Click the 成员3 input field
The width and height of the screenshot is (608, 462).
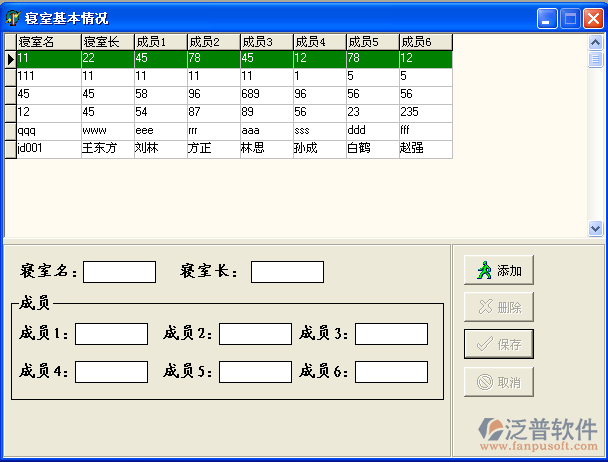(x=391, y=334)
